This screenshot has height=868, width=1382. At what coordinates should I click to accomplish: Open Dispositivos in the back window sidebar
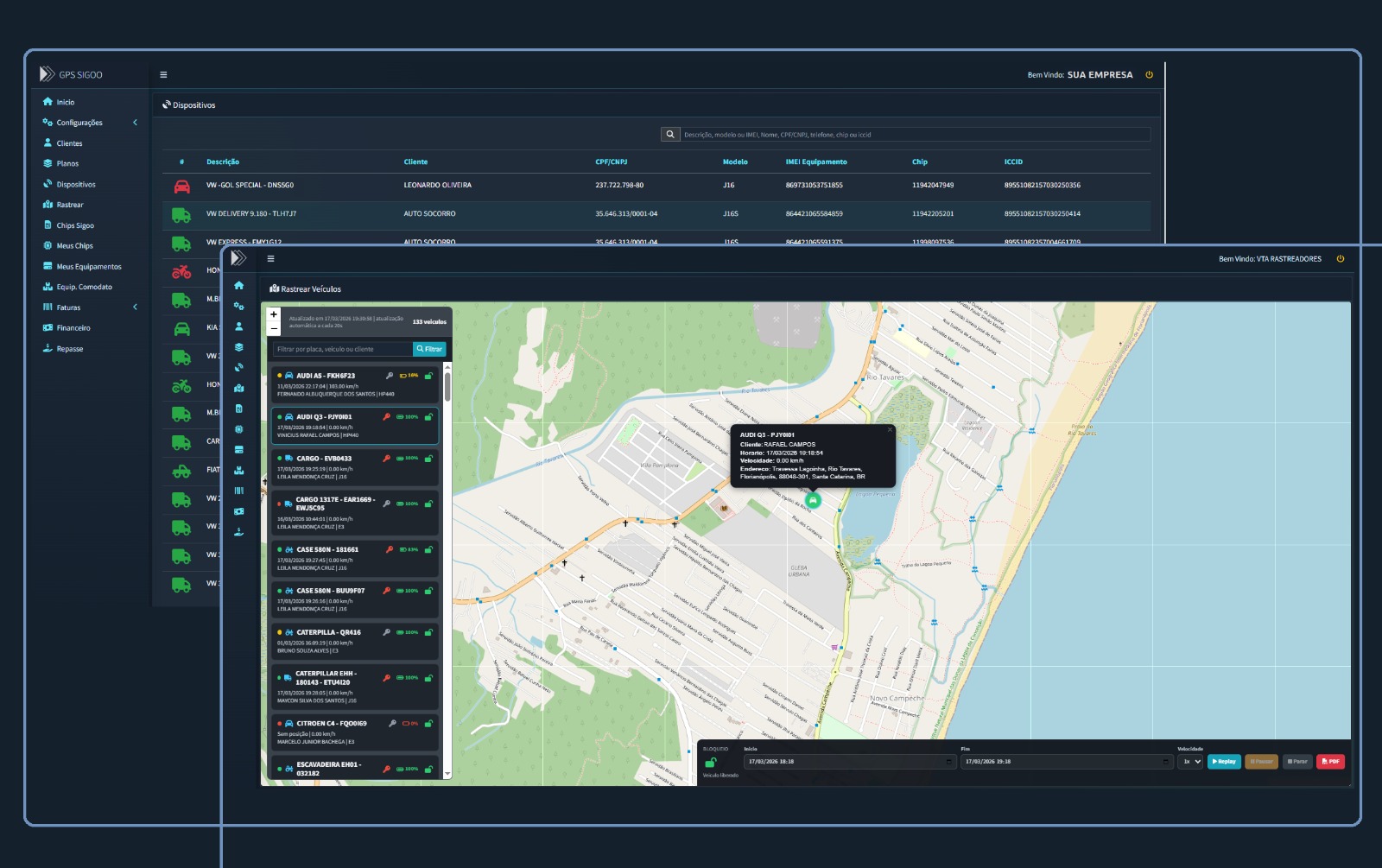pos(69,184)
